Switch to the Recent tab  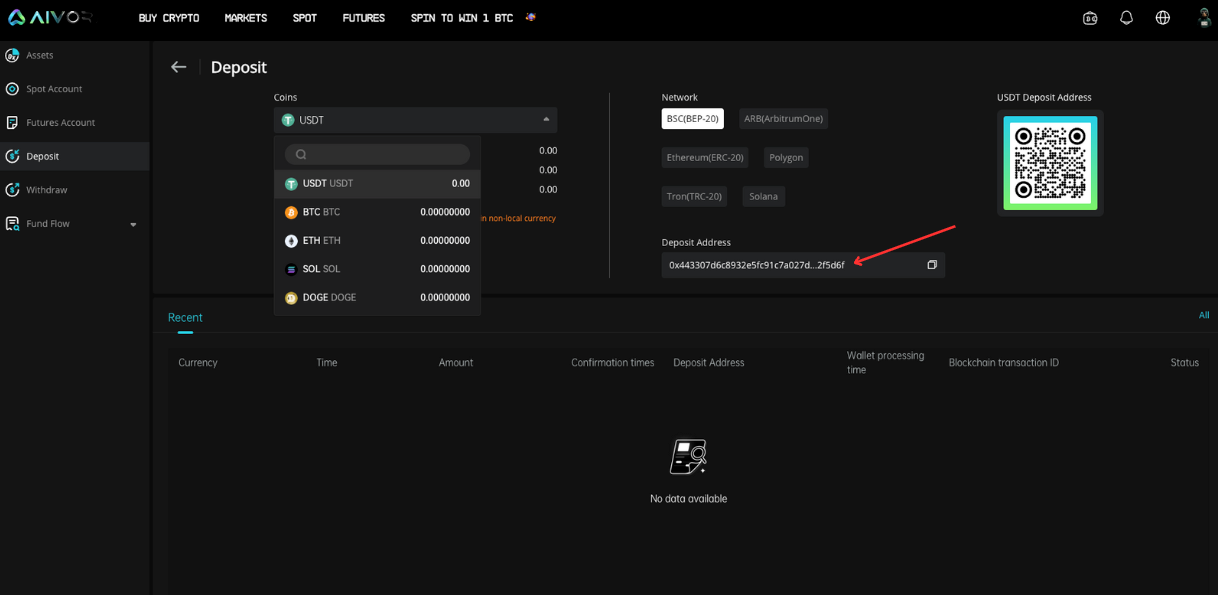(x=185, y=318)
